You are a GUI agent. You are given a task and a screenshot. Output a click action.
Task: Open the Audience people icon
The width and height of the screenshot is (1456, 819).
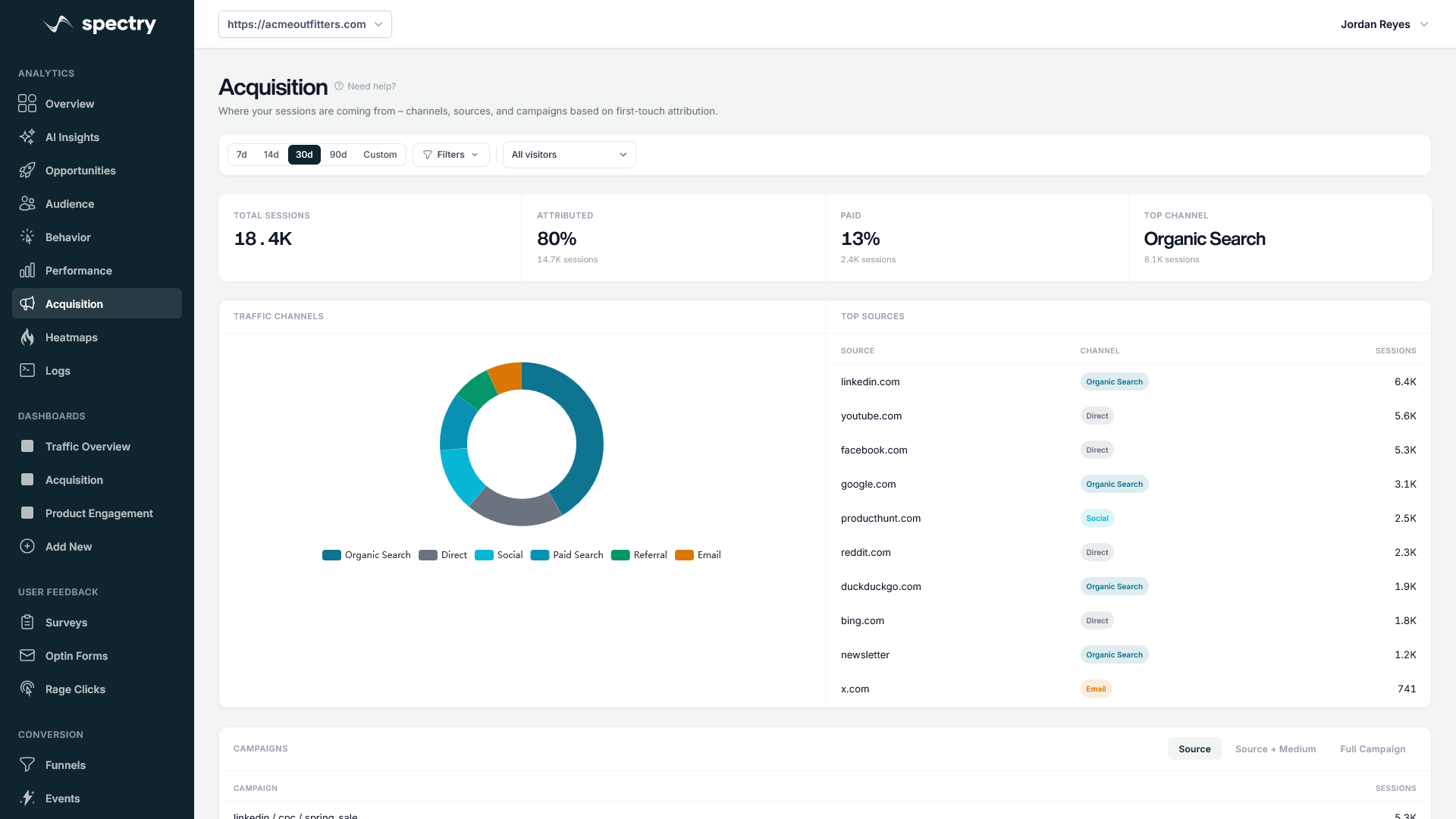coord(27,204)
